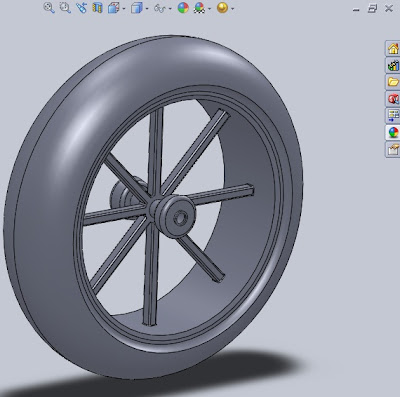400x397 pixels.
Task: Click the Display Style cube icon
Action: 137,8
